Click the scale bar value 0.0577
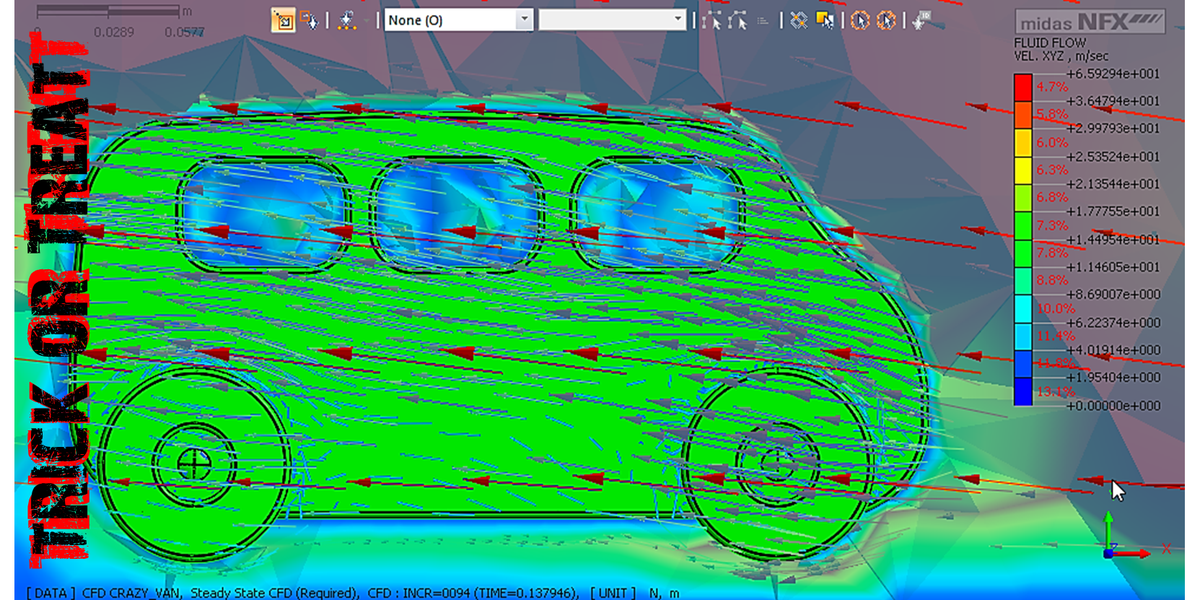1200x600 pixels. (185, 32)
